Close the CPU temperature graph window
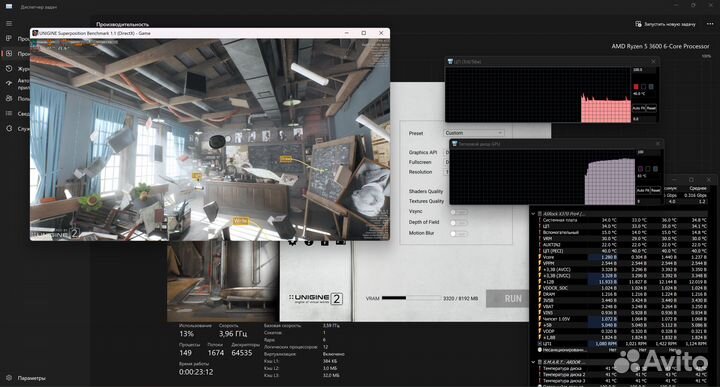 pyautogui.click(x=653, y=61)
